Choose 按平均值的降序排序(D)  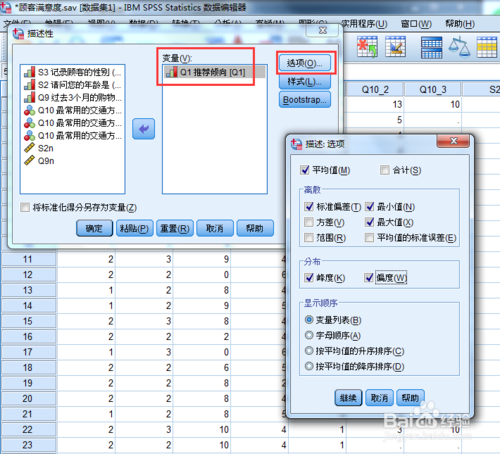click(x=309, y=366)
